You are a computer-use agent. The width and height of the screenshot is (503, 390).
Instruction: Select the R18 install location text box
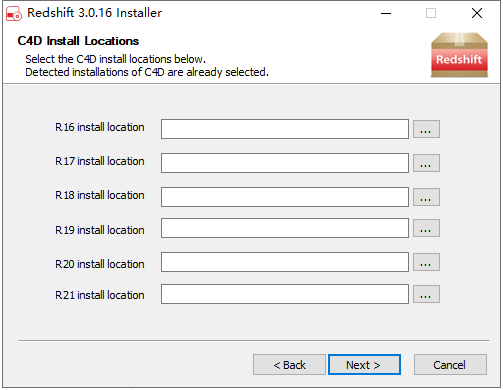point(285,197)
